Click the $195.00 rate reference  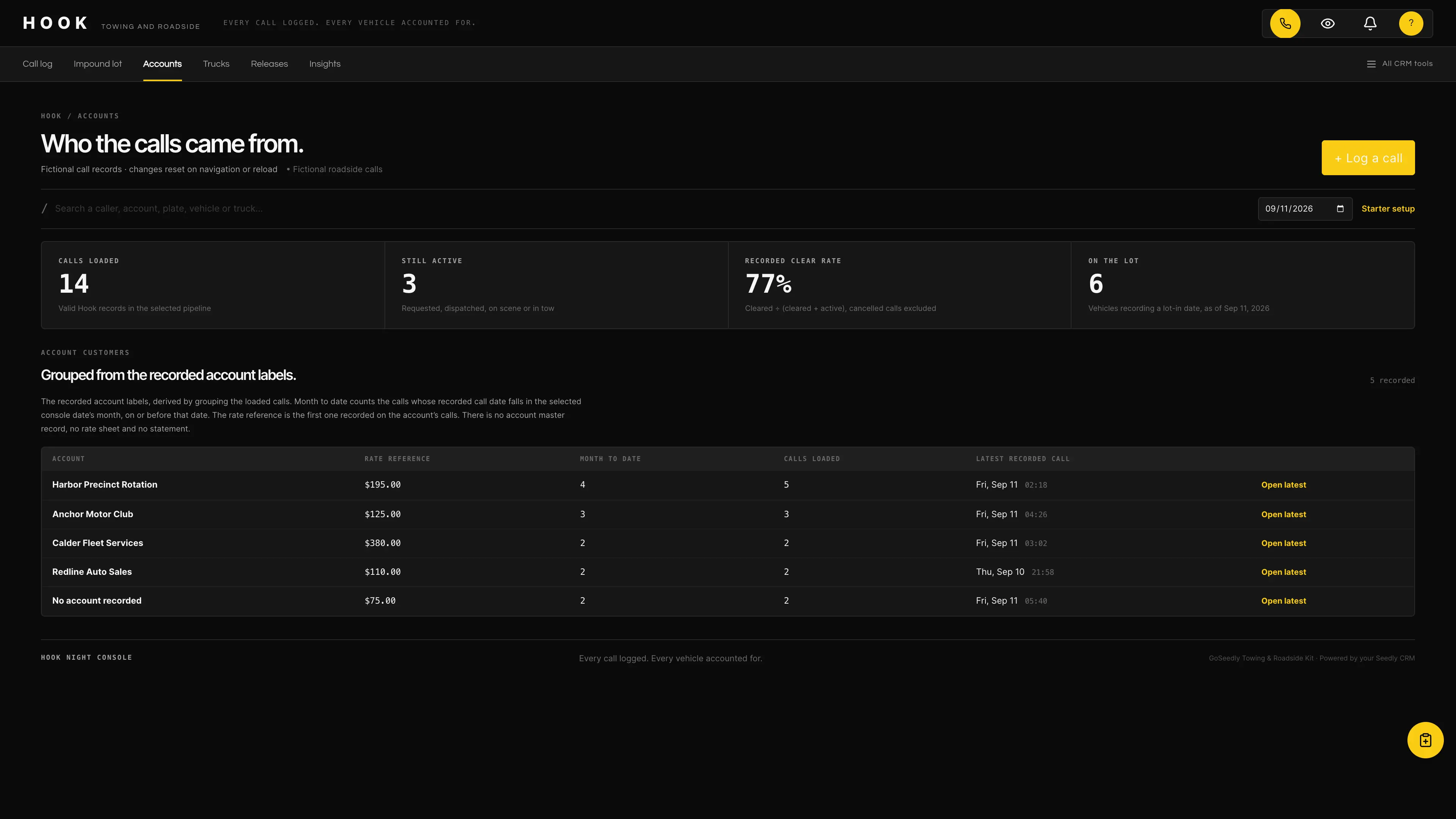point(383,485)
